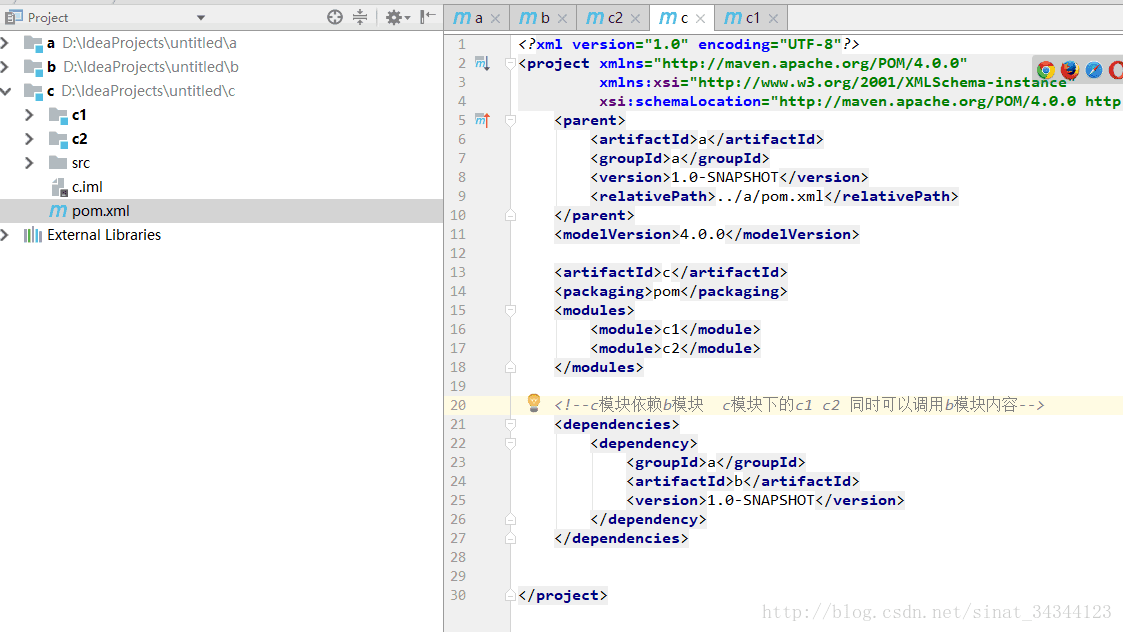
Task: Click the intention lightbulb on line 20
Action: point(534,401)
